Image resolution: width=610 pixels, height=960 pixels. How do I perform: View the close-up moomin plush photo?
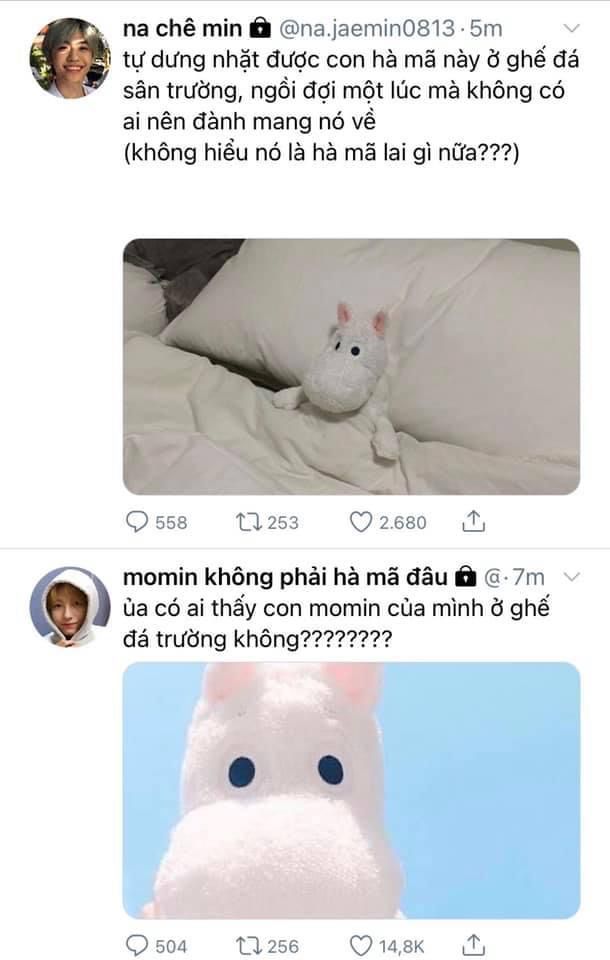pyautogui.click(x=352, y=790)
